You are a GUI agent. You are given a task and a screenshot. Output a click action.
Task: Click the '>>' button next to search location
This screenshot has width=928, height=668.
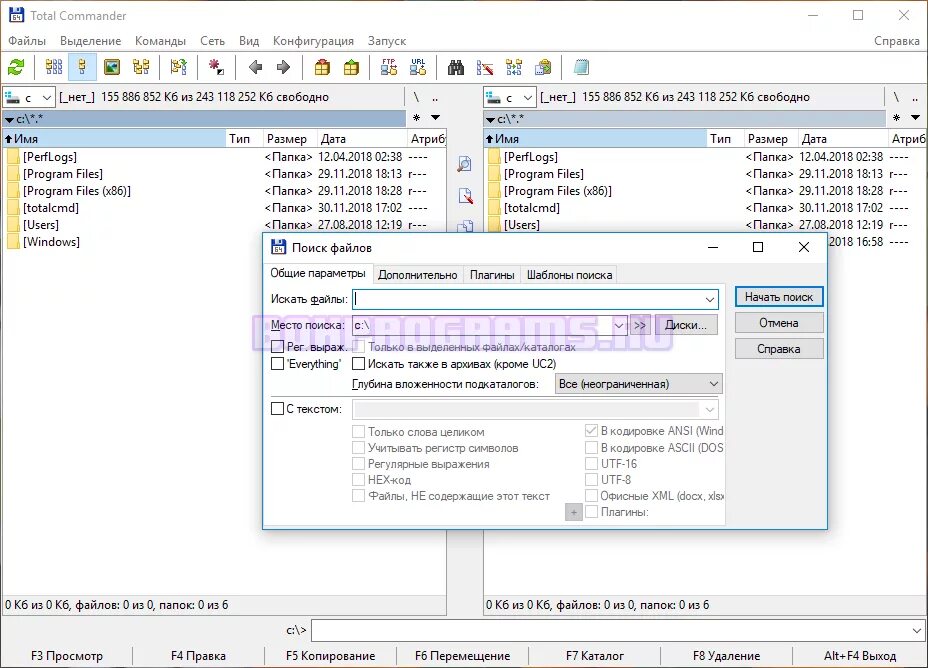(x=640, y=325)
